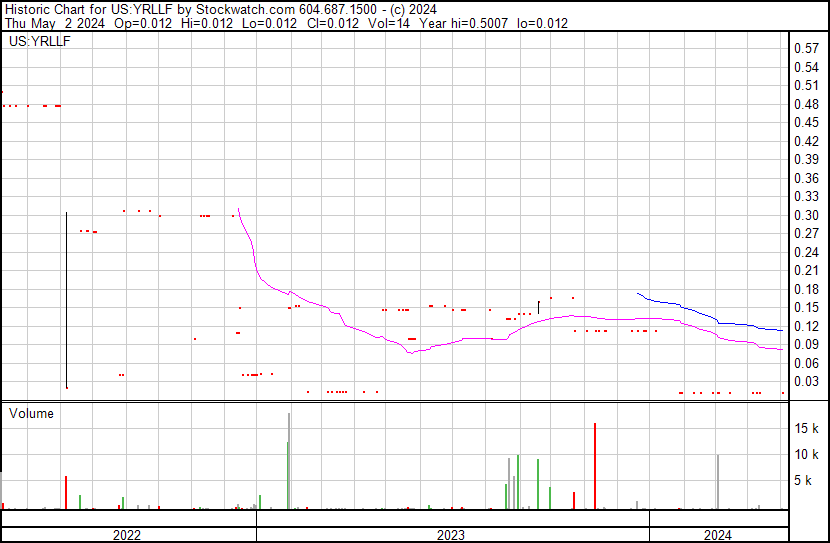The width and height of the screenshot is (830, 543).
Task: Select the 2023 year segment on the timeline
Action: click(x=452, y=535)
